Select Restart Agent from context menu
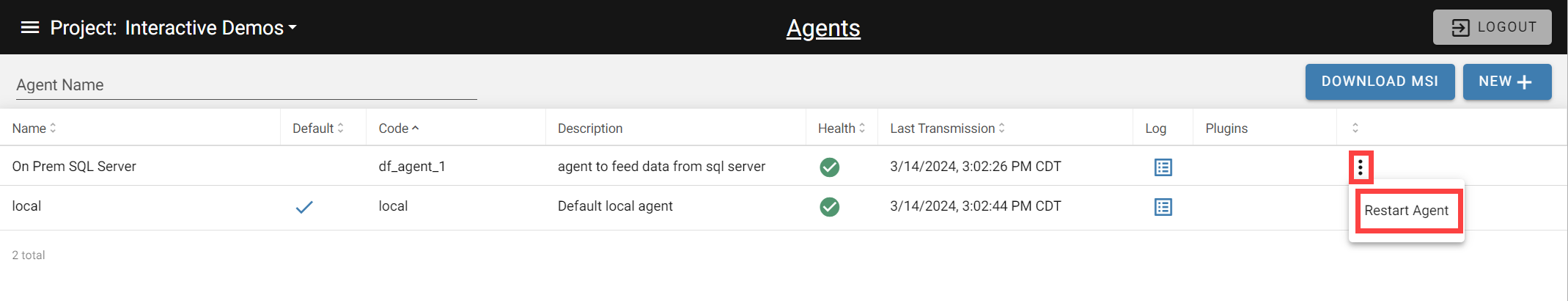 click(x=1406, y=211)
